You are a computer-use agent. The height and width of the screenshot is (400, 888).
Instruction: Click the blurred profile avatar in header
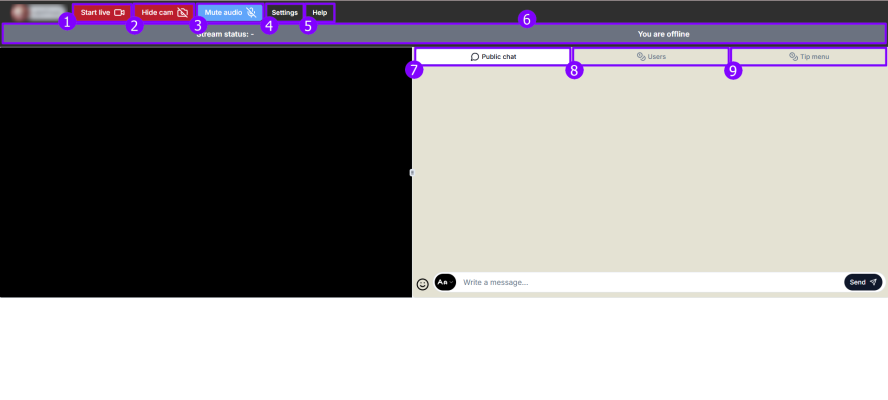[18, 12]
